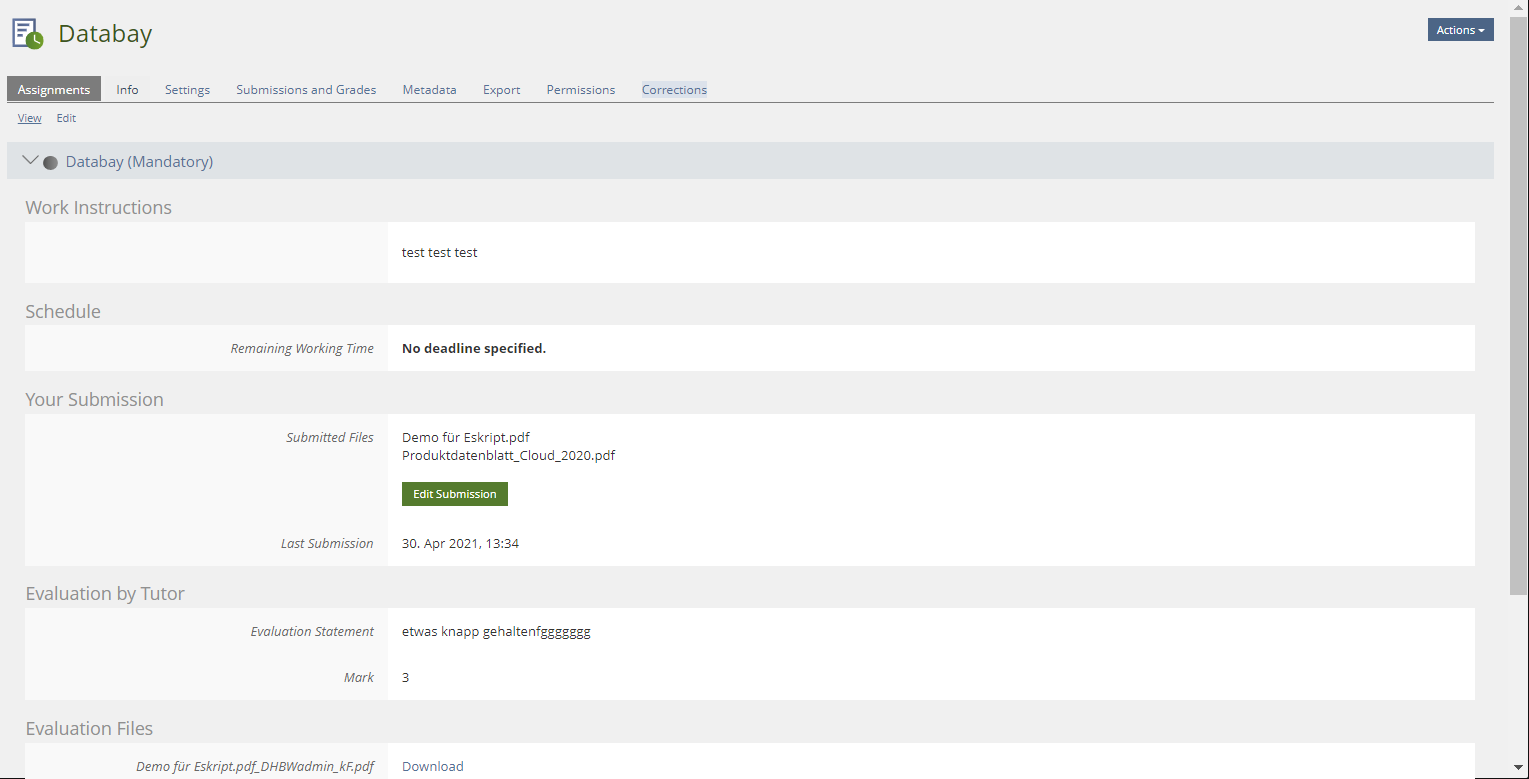Open the Permissions tab
Image resolution: width=1529 pixels, height=779 pixels.
[580, 90]
